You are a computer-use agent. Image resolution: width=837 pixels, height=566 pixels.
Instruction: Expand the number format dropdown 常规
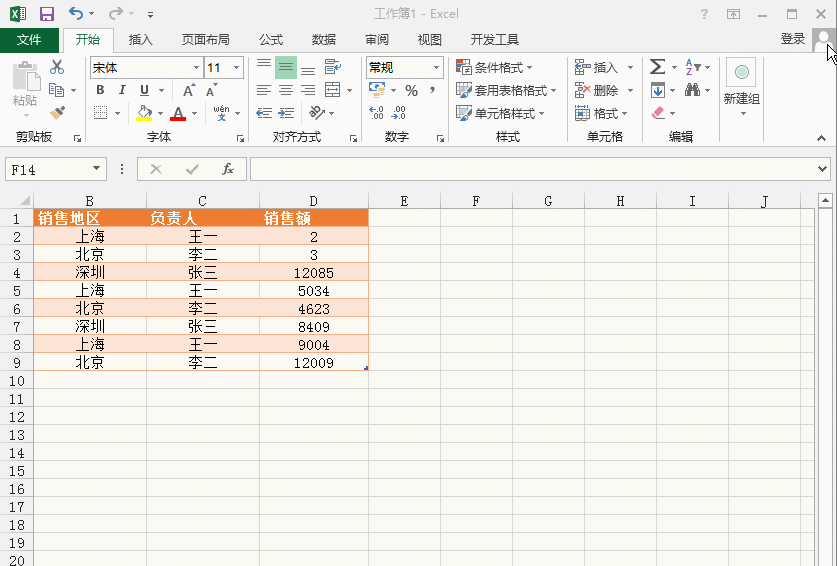coord(436,68)
